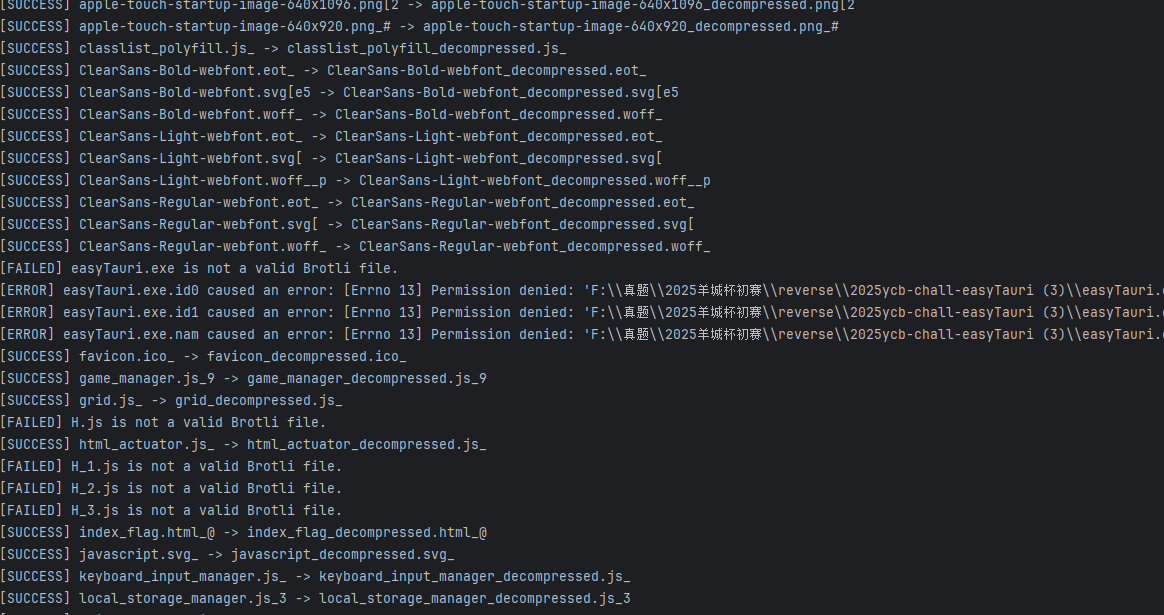1164x615 pixels.
Task: Click the ClearSans-Regular-webfont.woff_ output line
Action: point(355,246)
